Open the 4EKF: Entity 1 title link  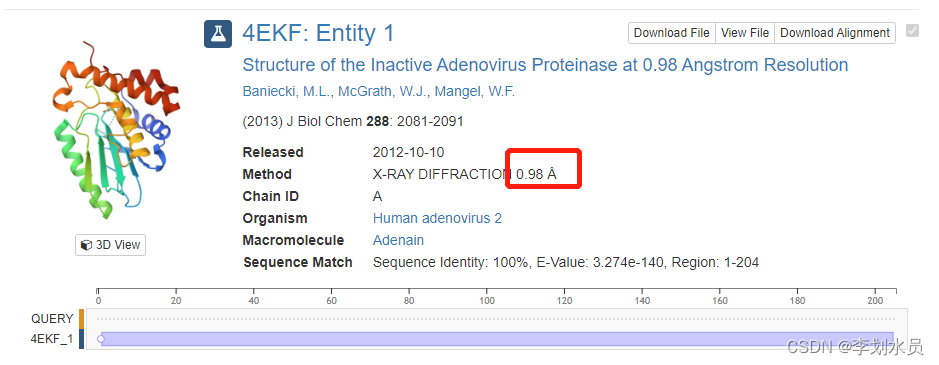point(319,33)
